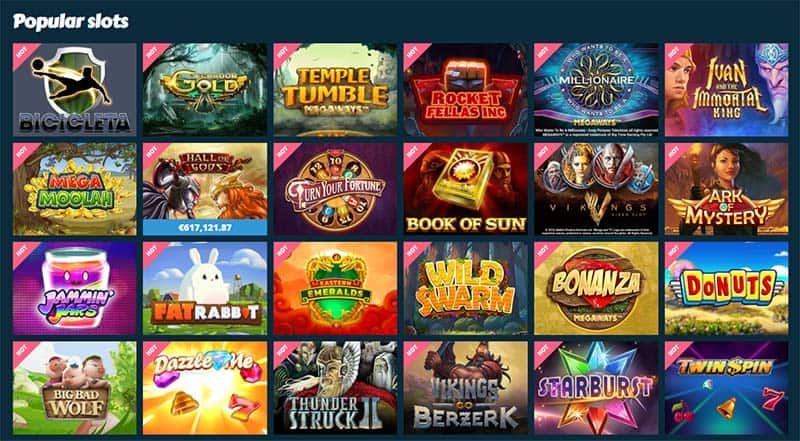This screenshot has width=800, height=441.
Task: Open Millionaire Megaways slot tile
Action: point(596,89)
